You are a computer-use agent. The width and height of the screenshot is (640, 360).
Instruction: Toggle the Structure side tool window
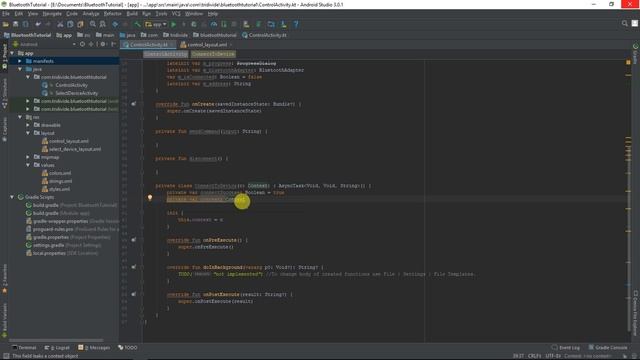(x=4, y=94)
